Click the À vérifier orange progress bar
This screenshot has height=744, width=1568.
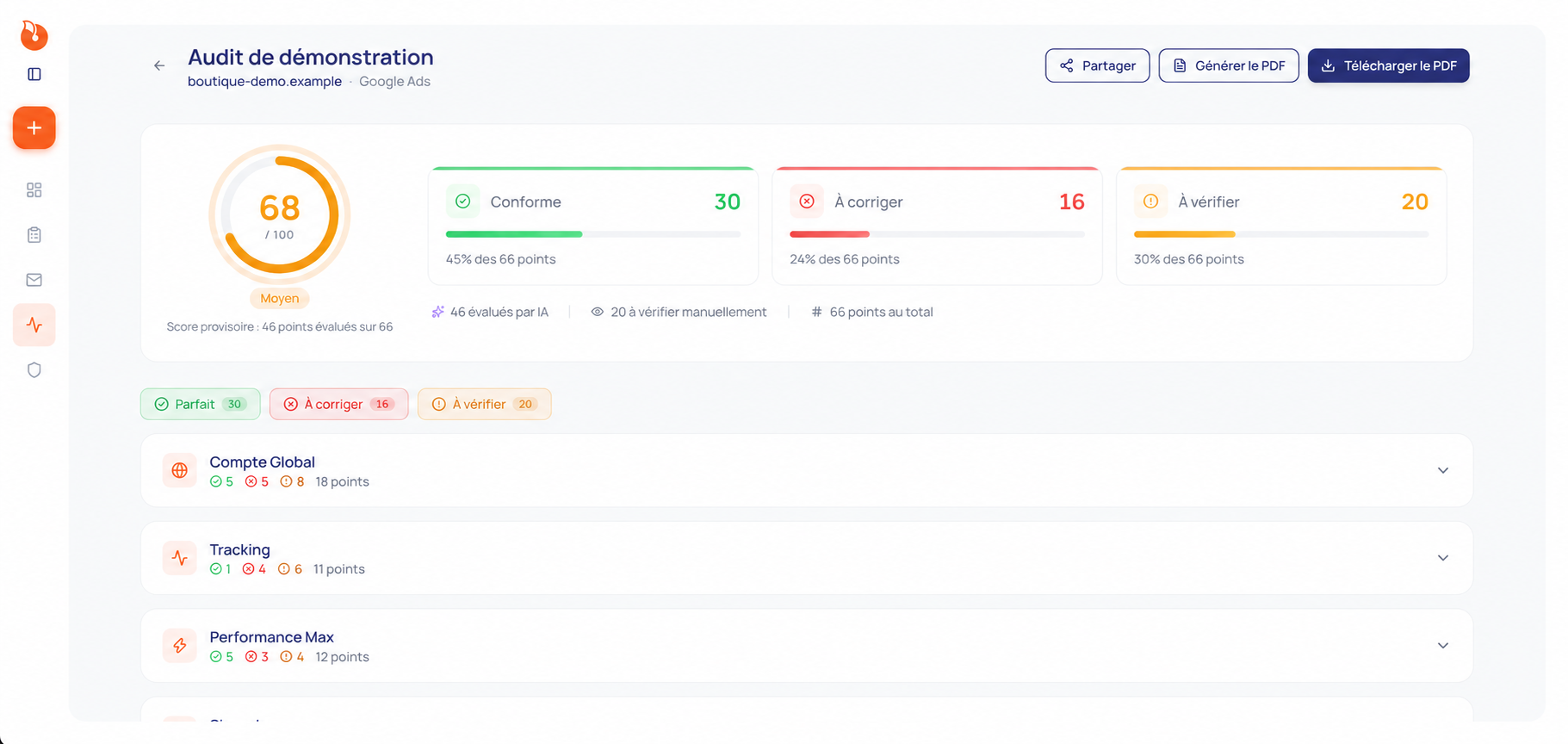pyautogui.click(x=1281, y=234)
